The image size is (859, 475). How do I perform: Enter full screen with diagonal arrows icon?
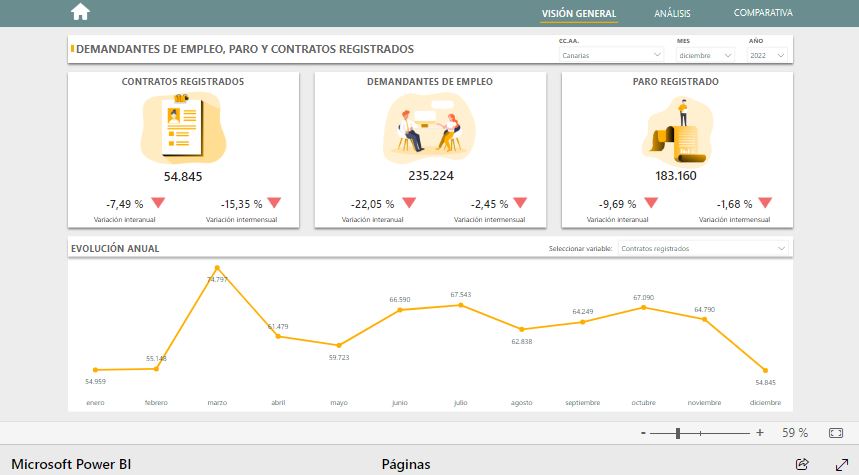pos(841,464)
